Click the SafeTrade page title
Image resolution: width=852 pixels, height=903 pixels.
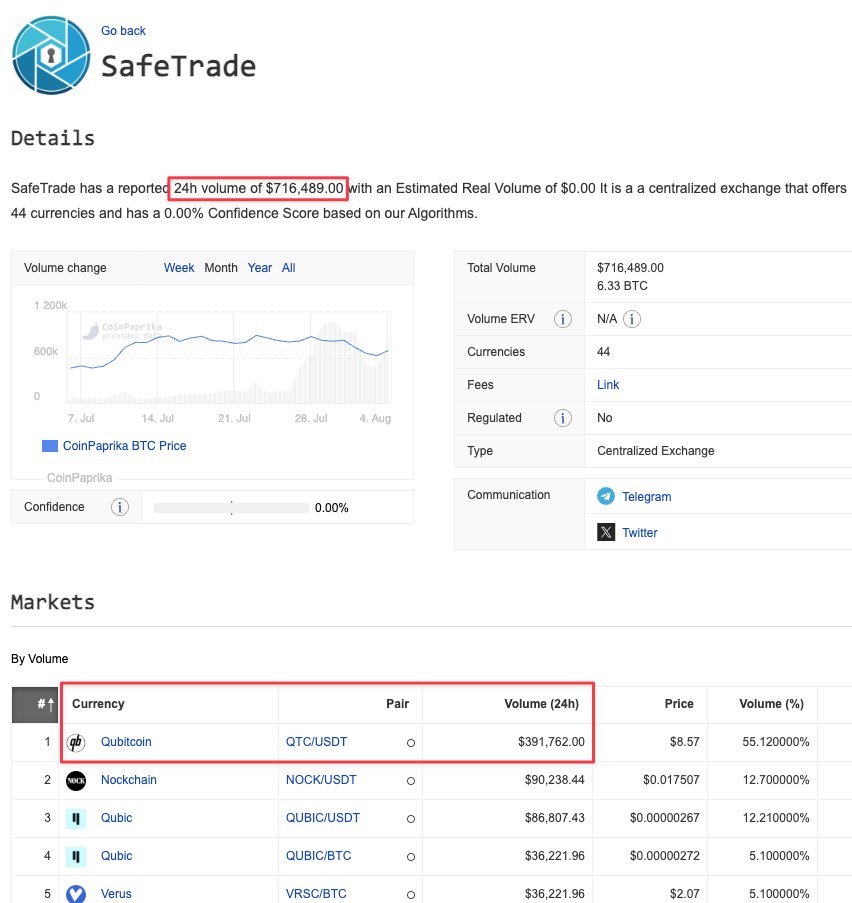click(179, 66)
